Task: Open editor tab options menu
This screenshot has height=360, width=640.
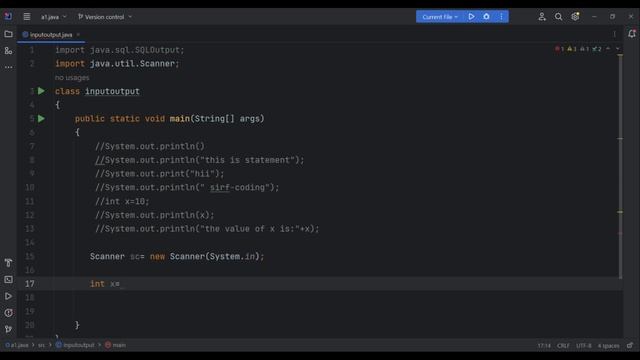Action: [615, 34]
